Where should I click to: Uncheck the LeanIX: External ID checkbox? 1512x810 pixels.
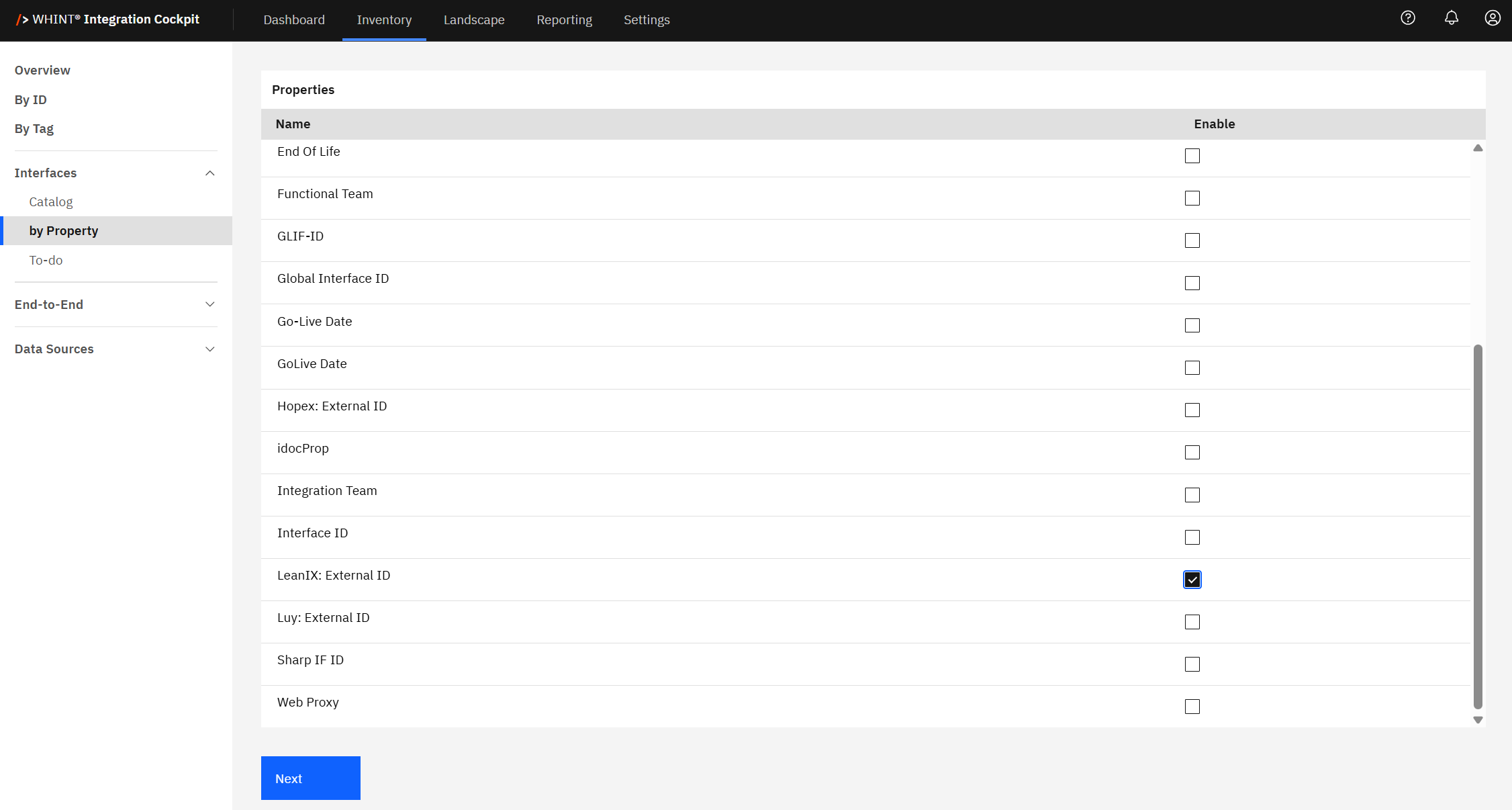pos(1192,580)
